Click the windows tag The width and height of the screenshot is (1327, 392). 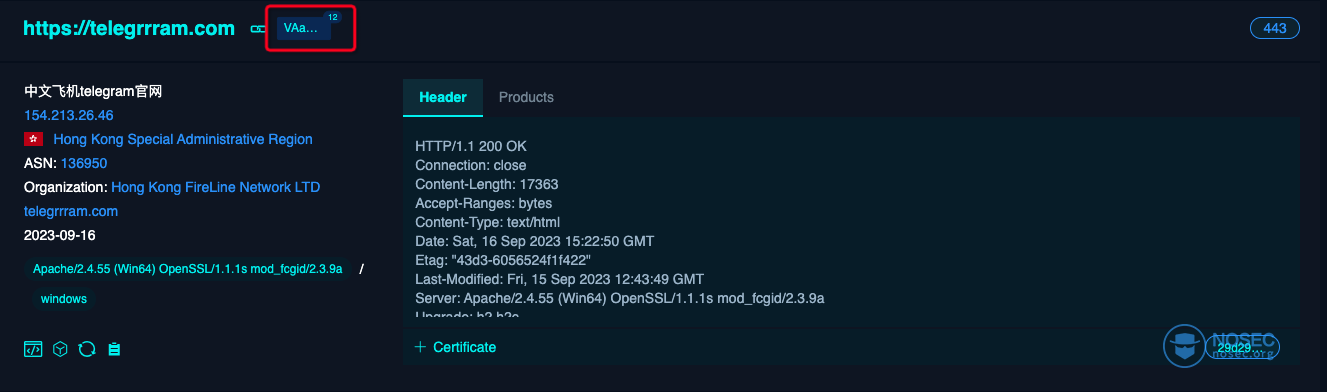coord(64,299)
